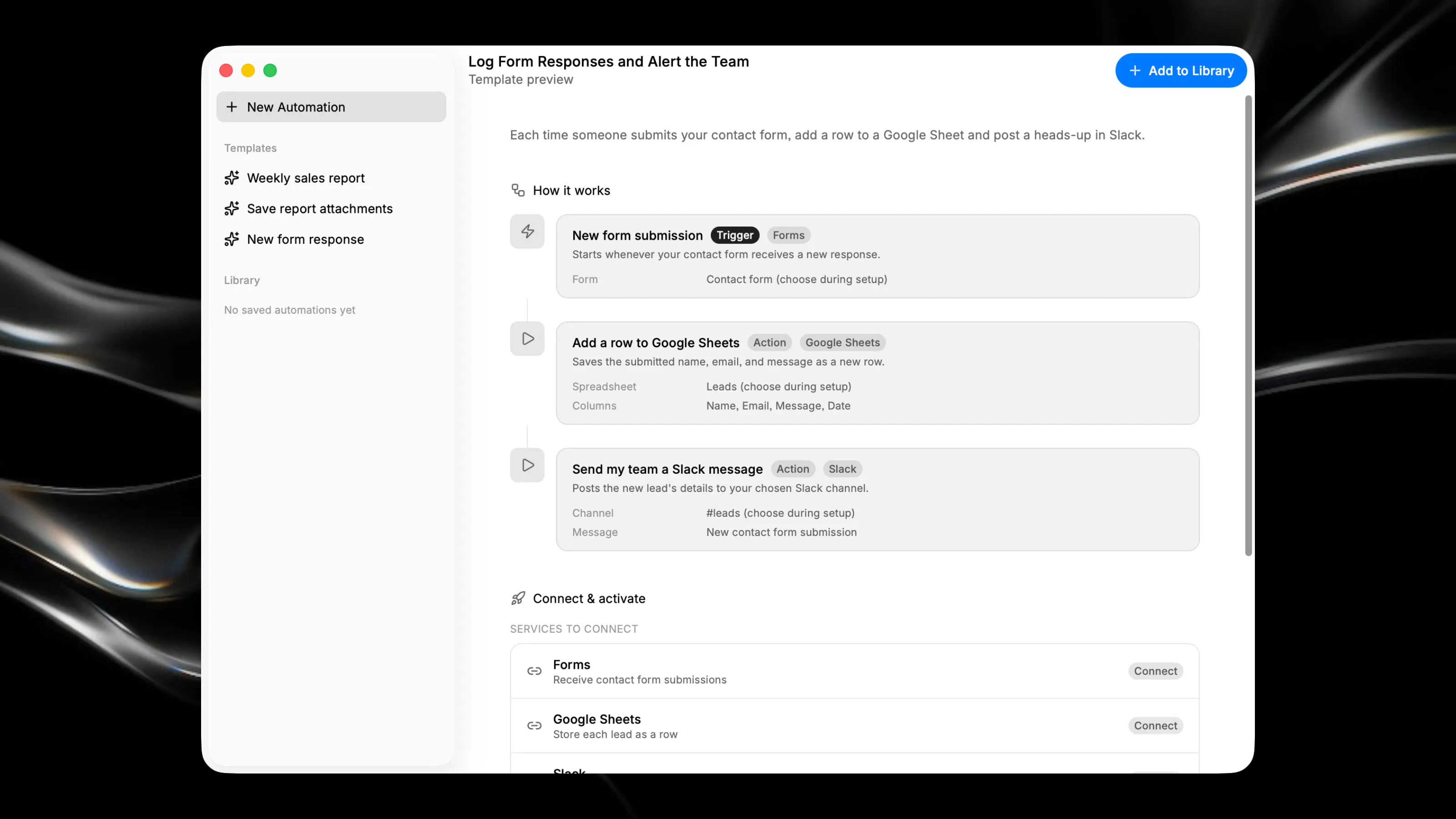
Task: Click the rocket icon beside Connect & activate
Action: [x=518, y=598]
